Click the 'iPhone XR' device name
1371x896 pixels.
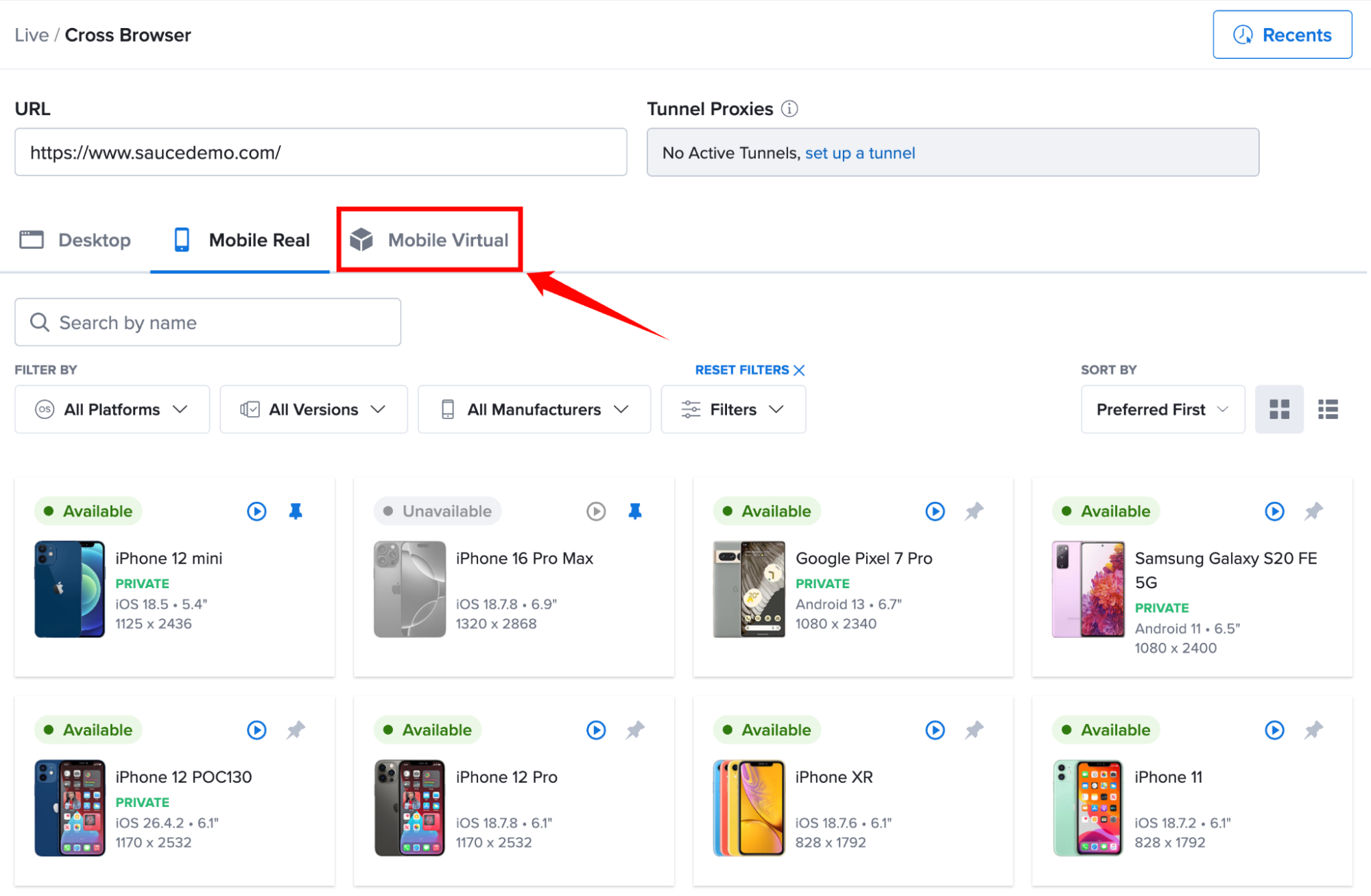tap(834, 777)
